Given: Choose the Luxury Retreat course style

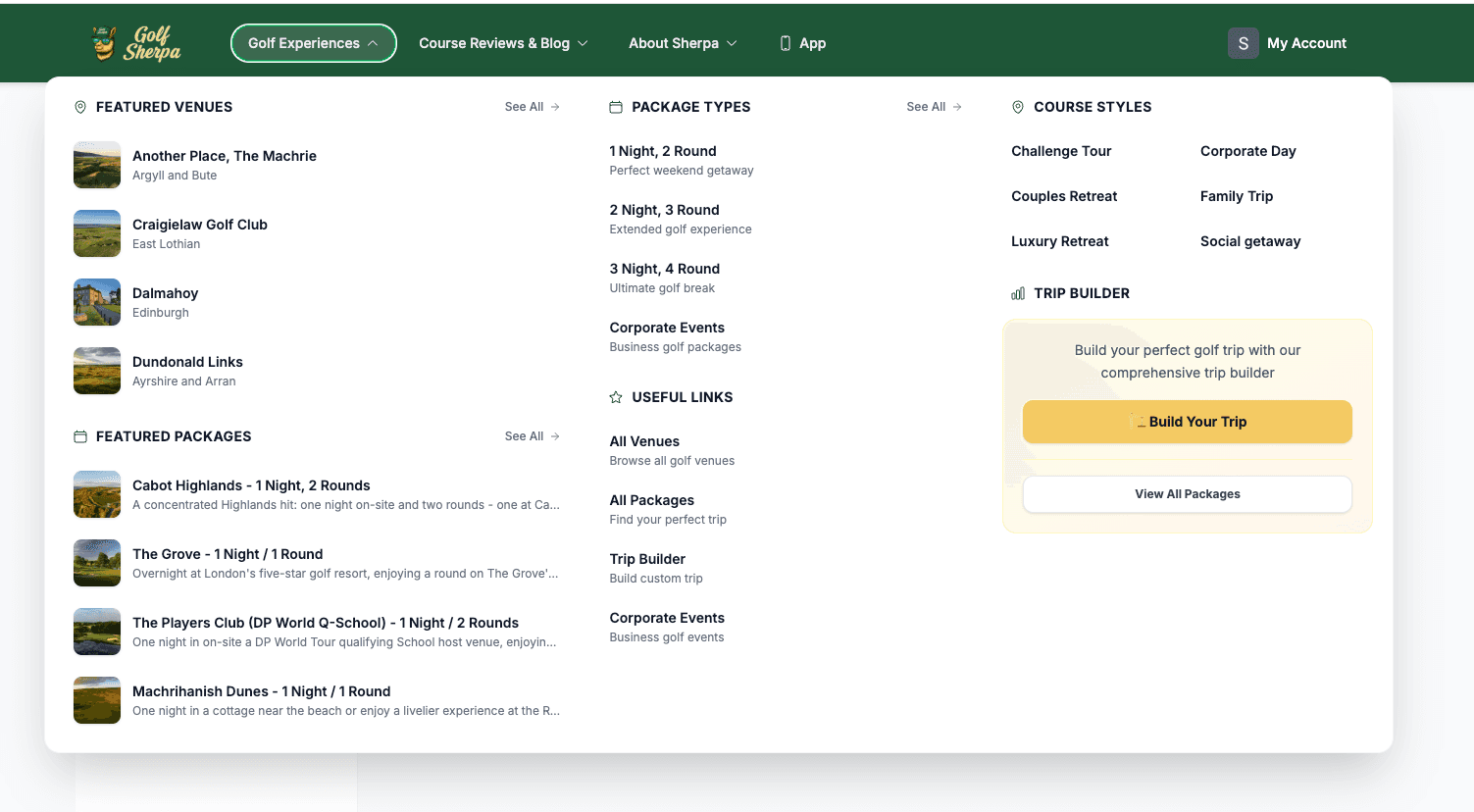Looking at the screenshot, I should 1059,241.
